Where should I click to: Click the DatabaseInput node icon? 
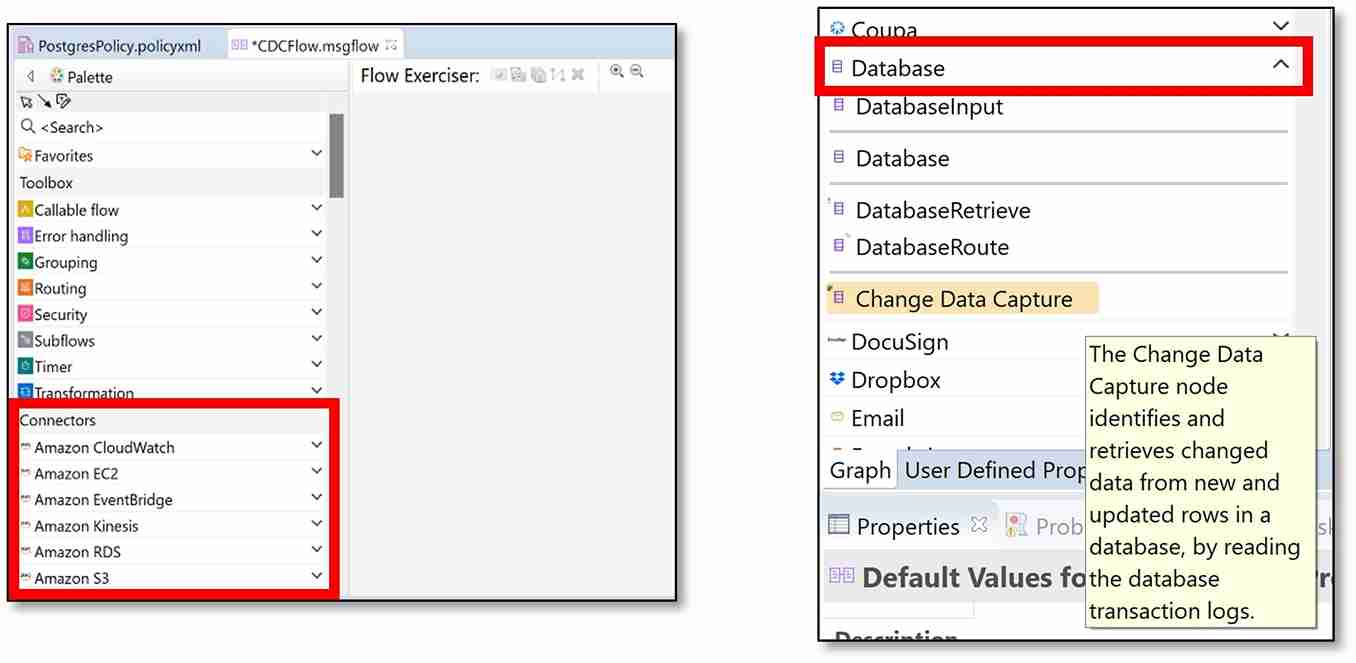(839, 105)
